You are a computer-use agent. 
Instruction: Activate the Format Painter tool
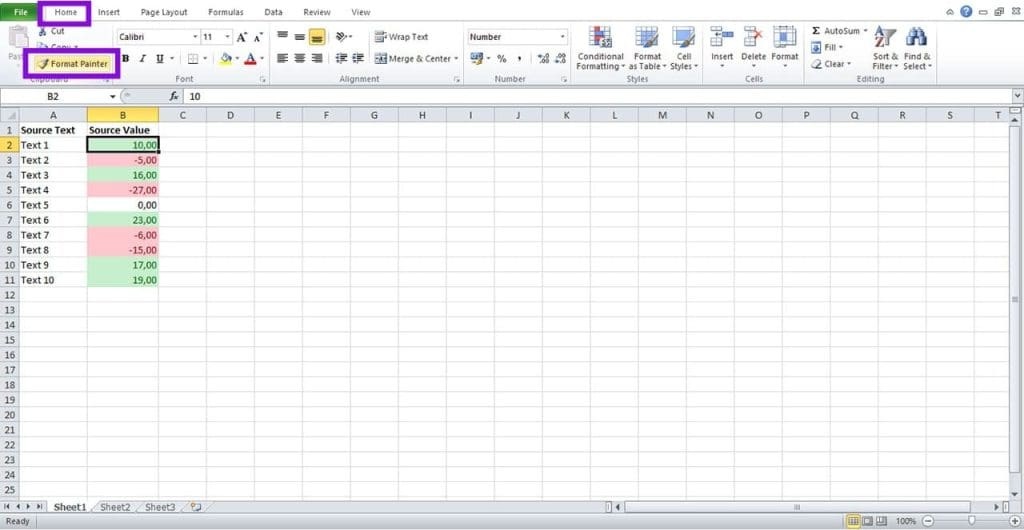click(72, 64)
